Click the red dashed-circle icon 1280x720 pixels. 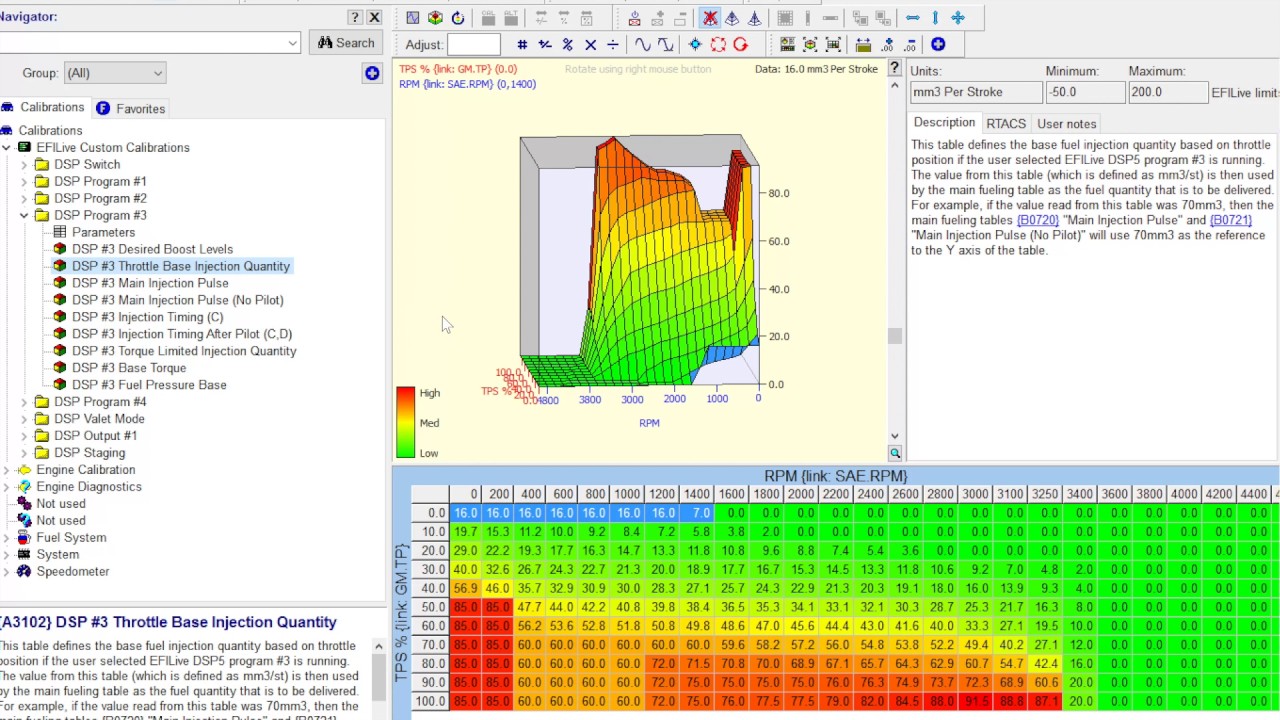(x=718, y=44)
